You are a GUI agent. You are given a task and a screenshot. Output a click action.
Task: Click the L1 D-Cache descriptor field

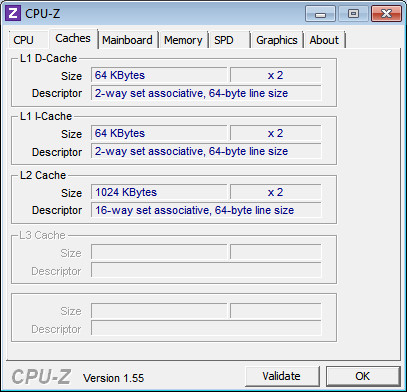pos(206,93)
